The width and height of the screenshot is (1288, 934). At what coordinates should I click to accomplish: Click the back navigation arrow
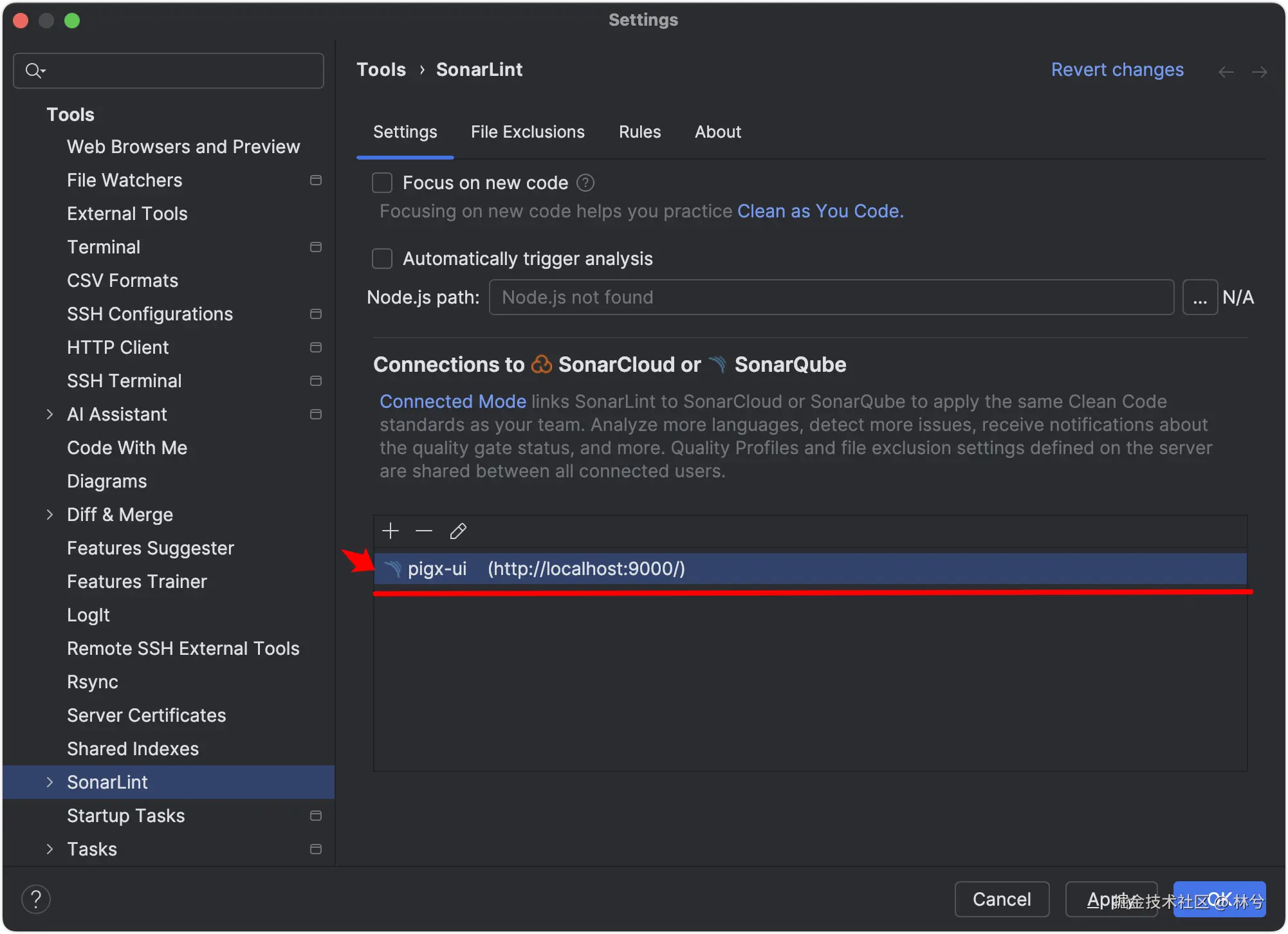tap(1226, 72)
